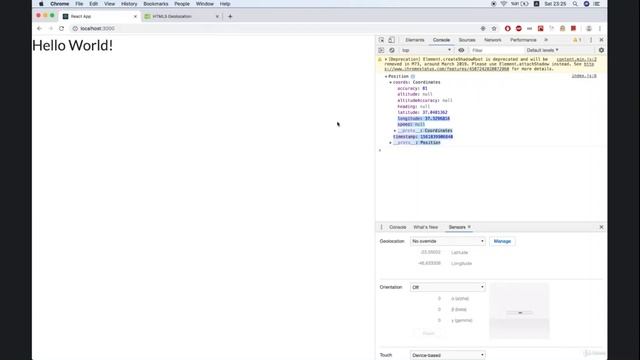
Task: Open the Default levels dropdown
Action: click(x=542, y=50)
